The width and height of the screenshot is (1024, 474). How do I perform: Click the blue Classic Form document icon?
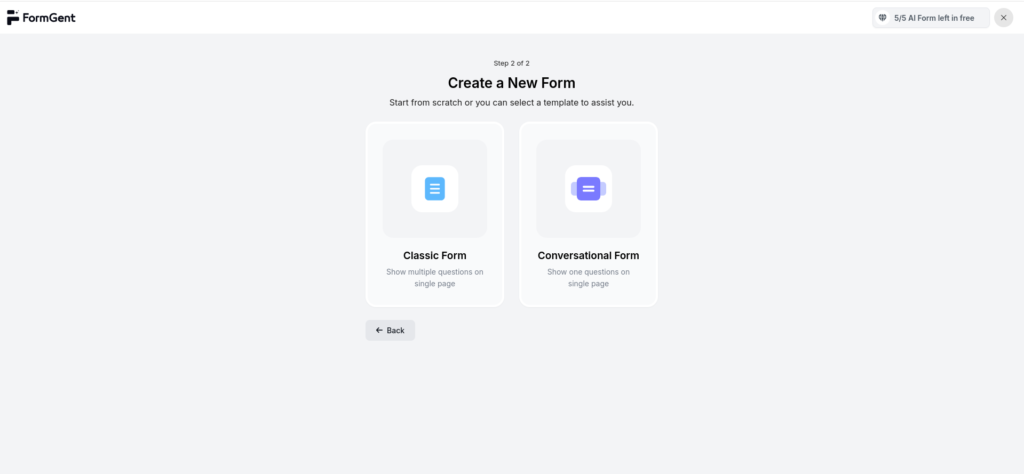tap(435, 188)
